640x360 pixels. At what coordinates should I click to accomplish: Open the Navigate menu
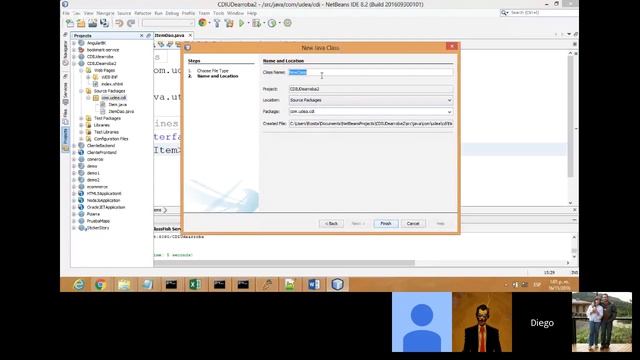[x=105, y=13]
